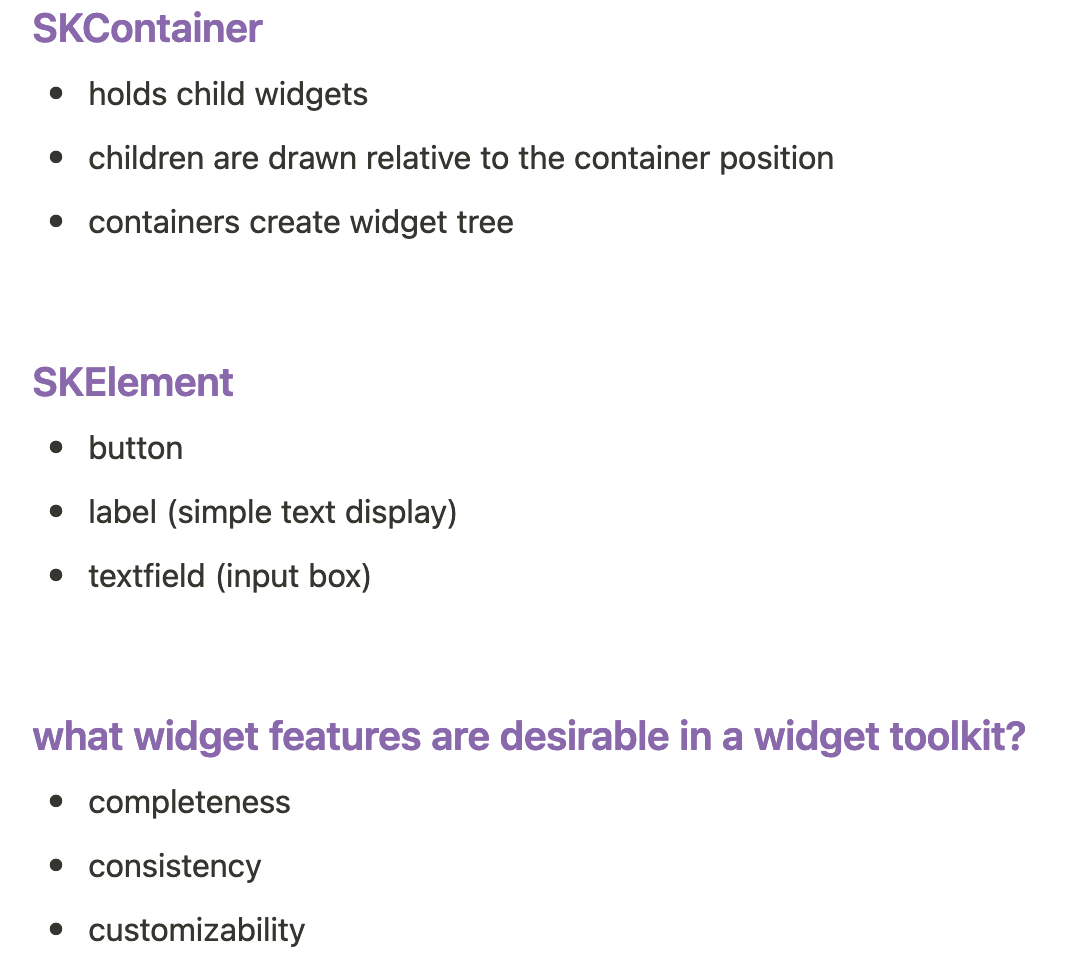The image size is (1084, 958).
Task: Click the 'consistency' list item
Action: click(175, 866)
